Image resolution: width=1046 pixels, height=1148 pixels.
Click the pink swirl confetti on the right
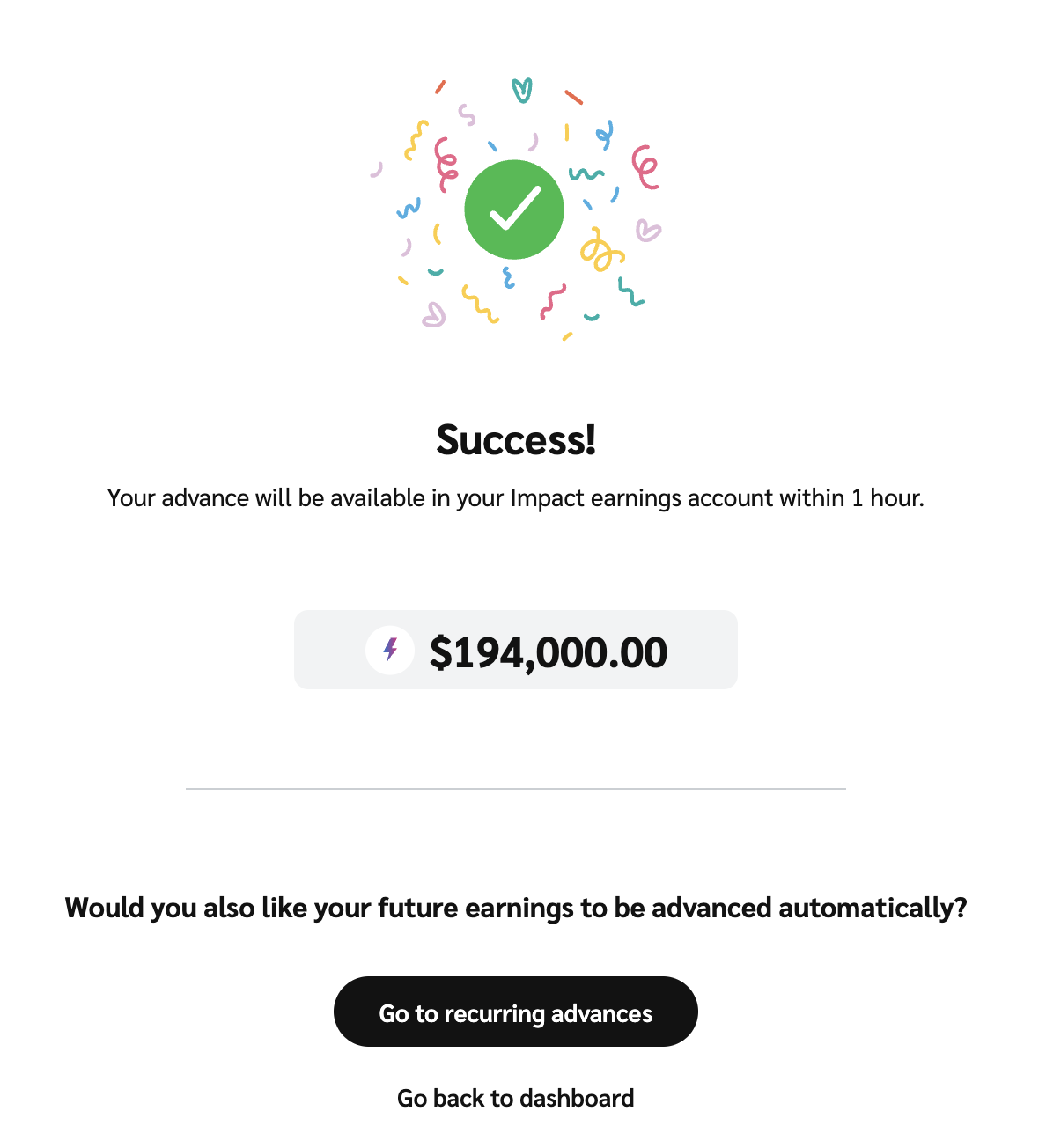[x=645, y=167]
